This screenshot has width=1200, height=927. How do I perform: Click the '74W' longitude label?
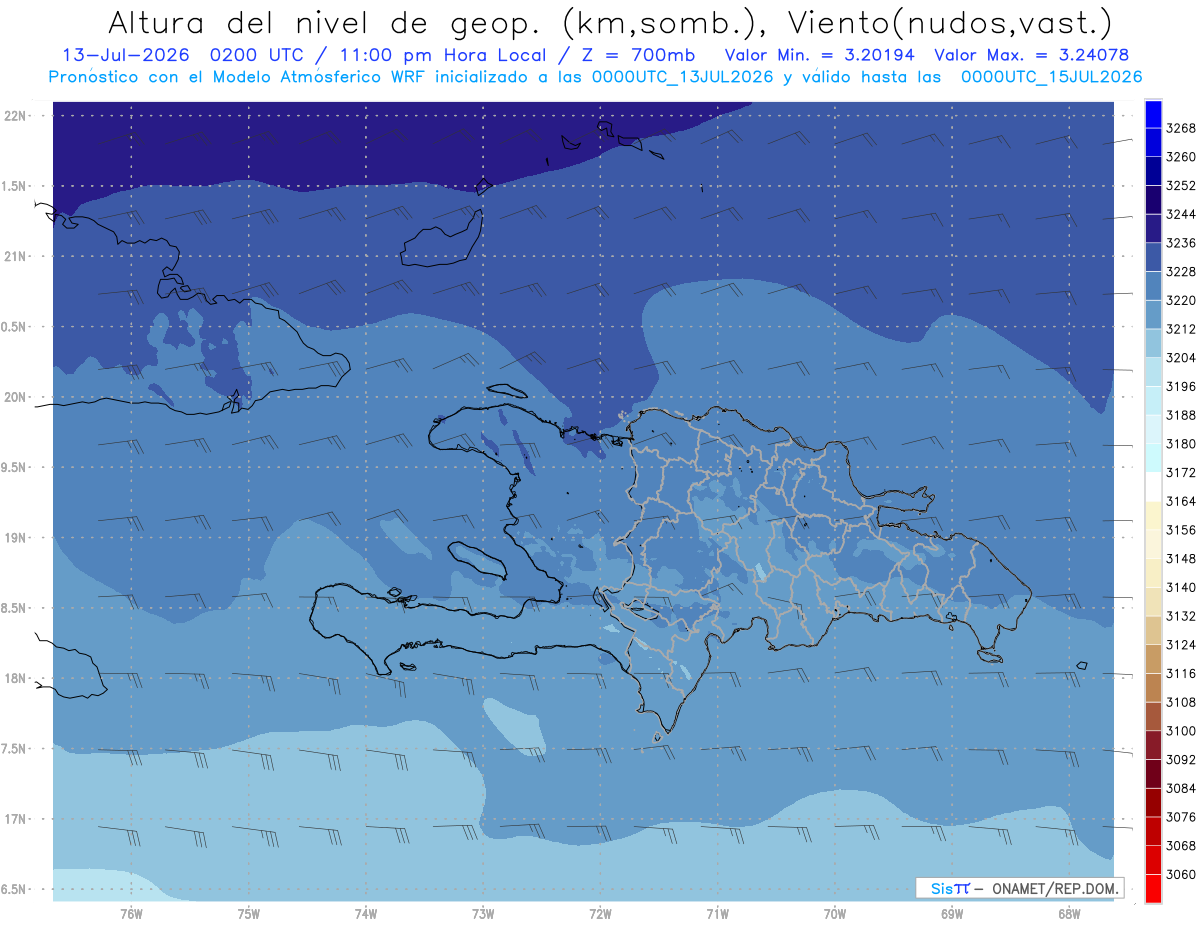coord(365,913)
